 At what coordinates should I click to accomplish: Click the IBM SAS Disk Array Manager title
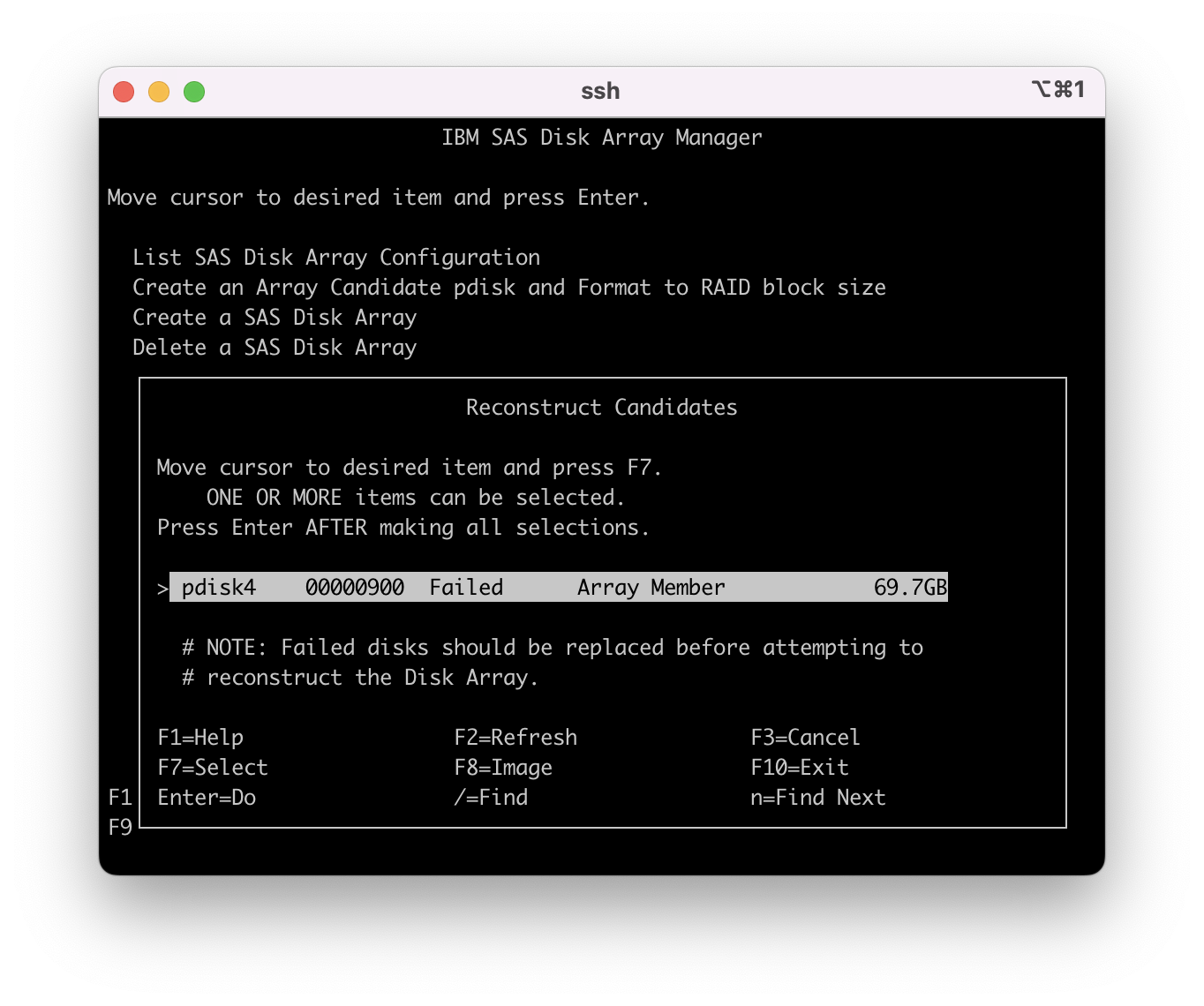tap(602, 138)
